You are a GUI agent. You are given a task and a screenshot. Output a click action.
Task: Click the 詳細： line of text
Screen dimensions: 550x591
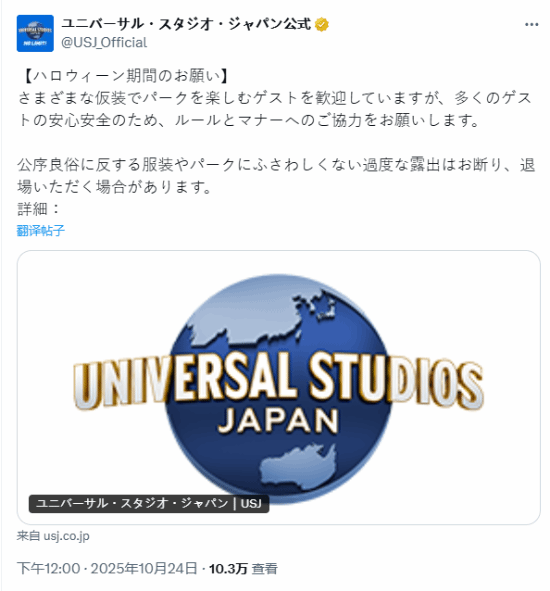39,208
